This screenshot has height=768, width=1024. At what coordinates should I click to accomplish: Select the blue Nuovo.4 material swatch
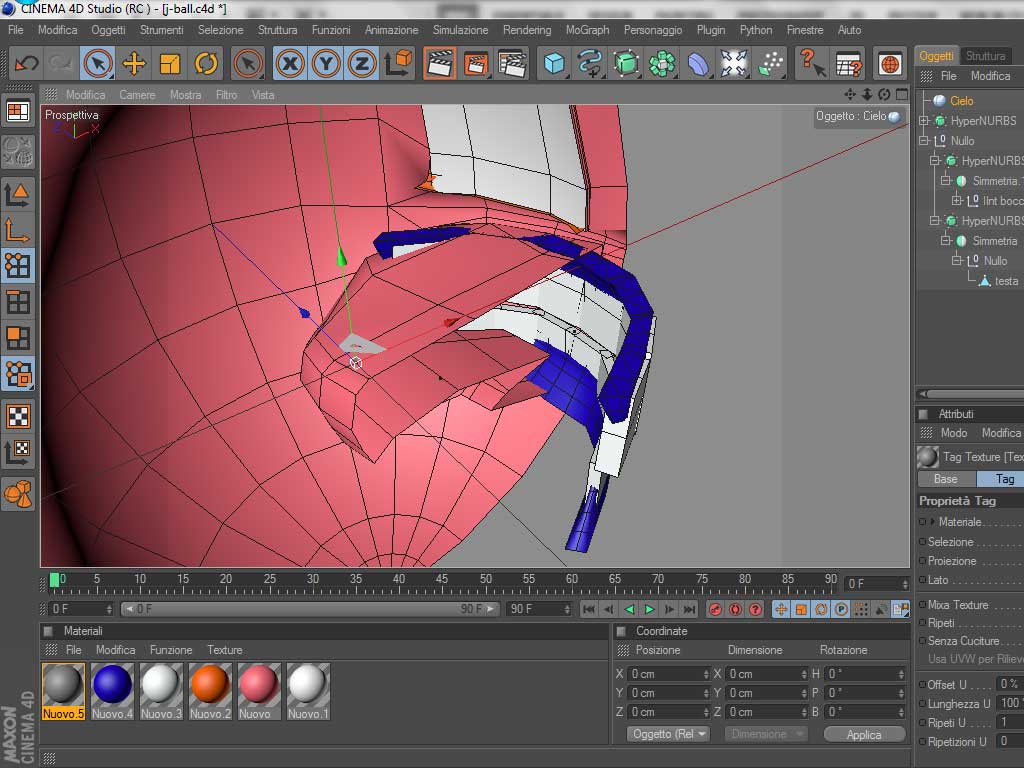click(x=112, y=685)
